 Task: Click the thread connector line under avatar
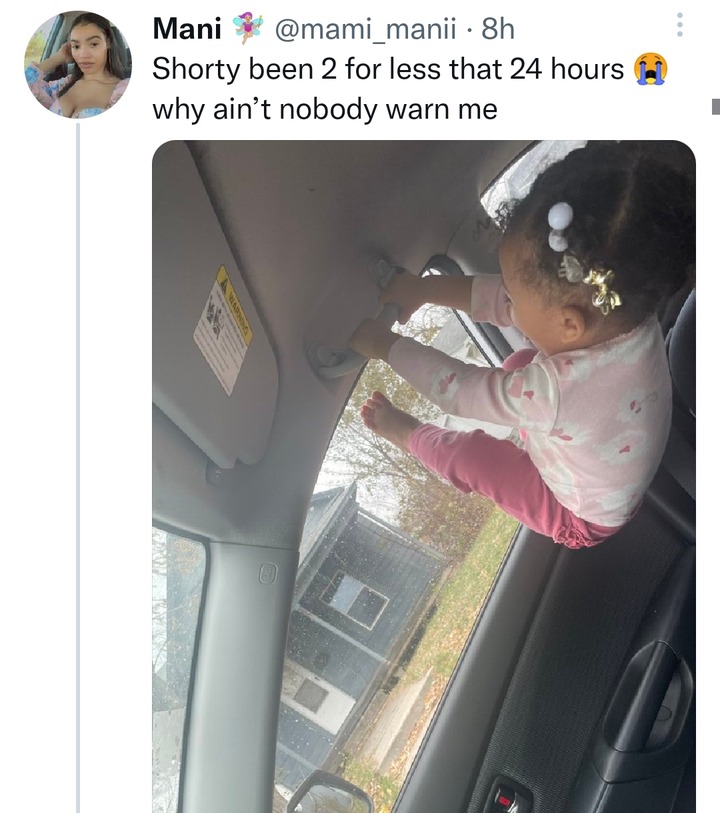[78, 467]
